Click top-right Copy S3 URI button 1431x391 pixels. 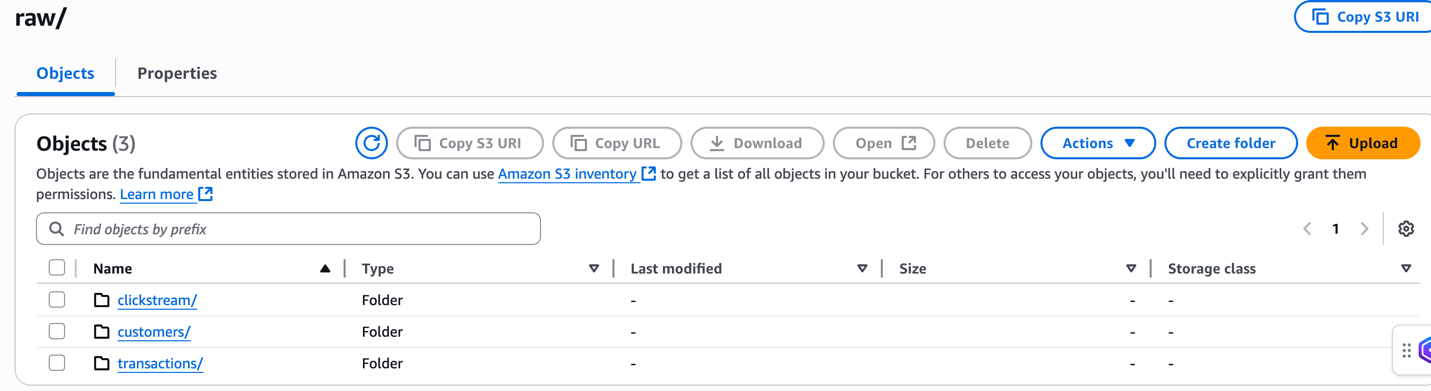pos(1364,17)
